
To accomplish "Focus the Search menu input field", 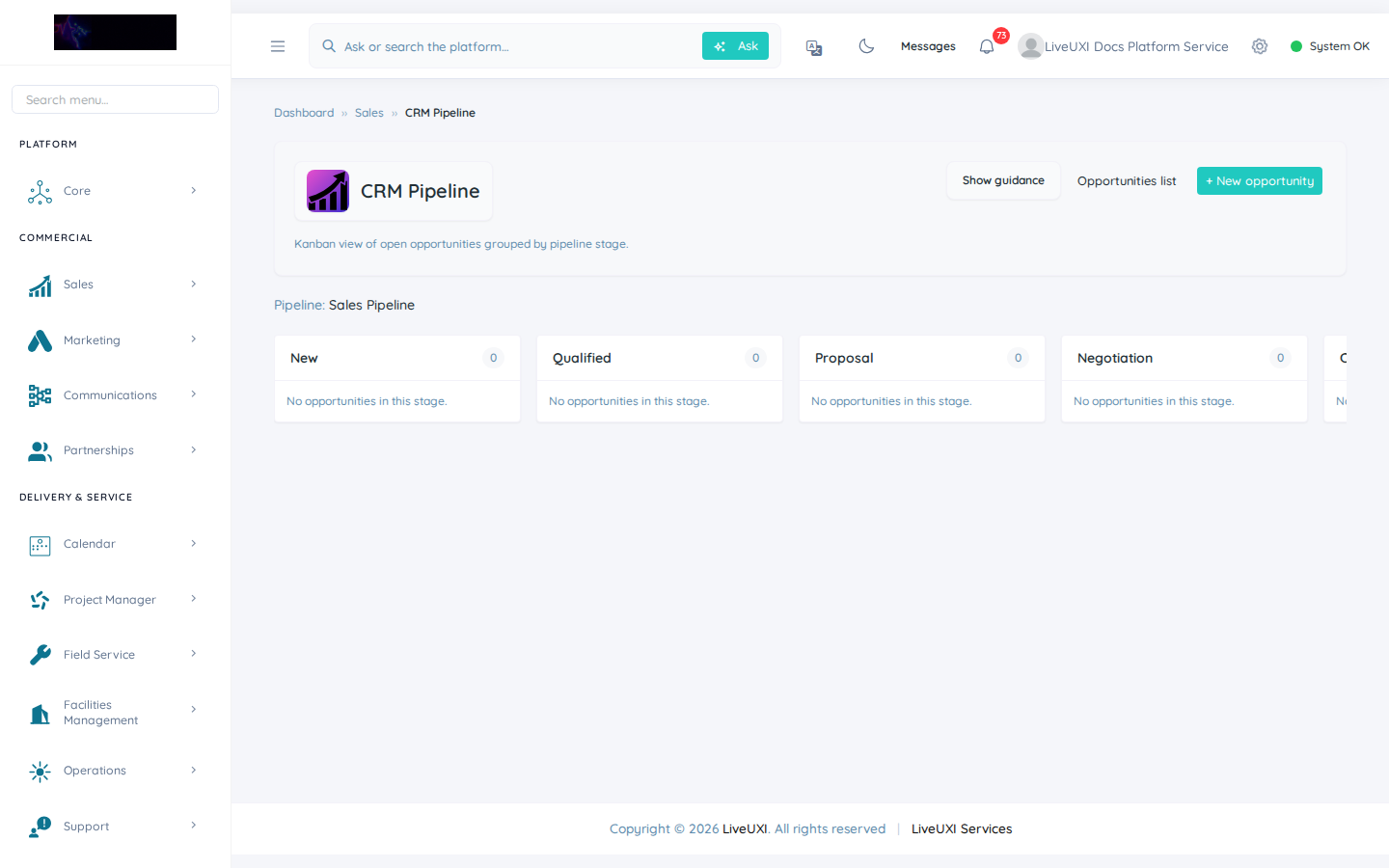I will pyautogui.click(x=115, y=99).
